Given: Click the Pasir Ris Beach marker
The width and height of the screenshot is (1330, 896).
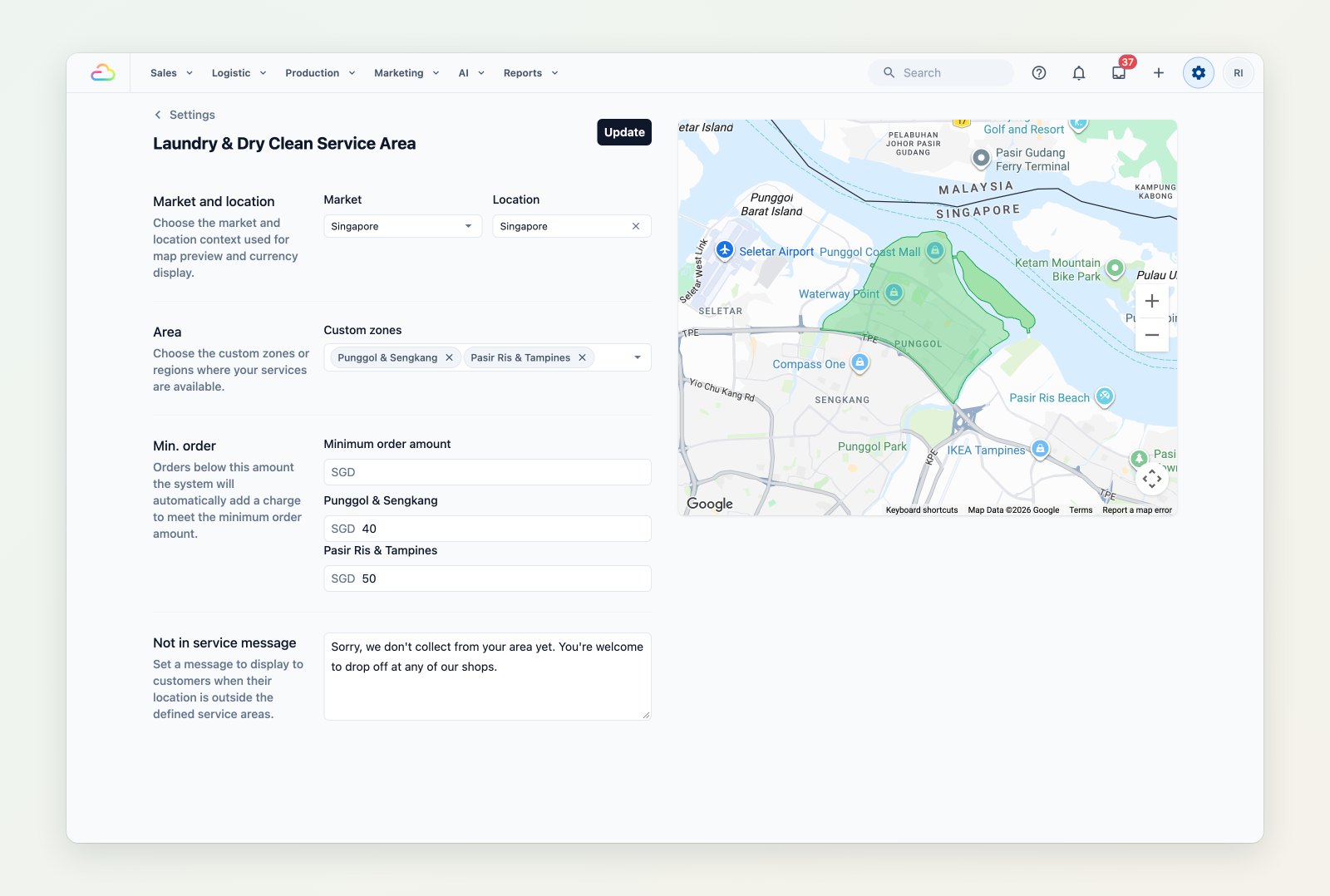Looking at the screenshot, I should click(x=1105, y=396).
